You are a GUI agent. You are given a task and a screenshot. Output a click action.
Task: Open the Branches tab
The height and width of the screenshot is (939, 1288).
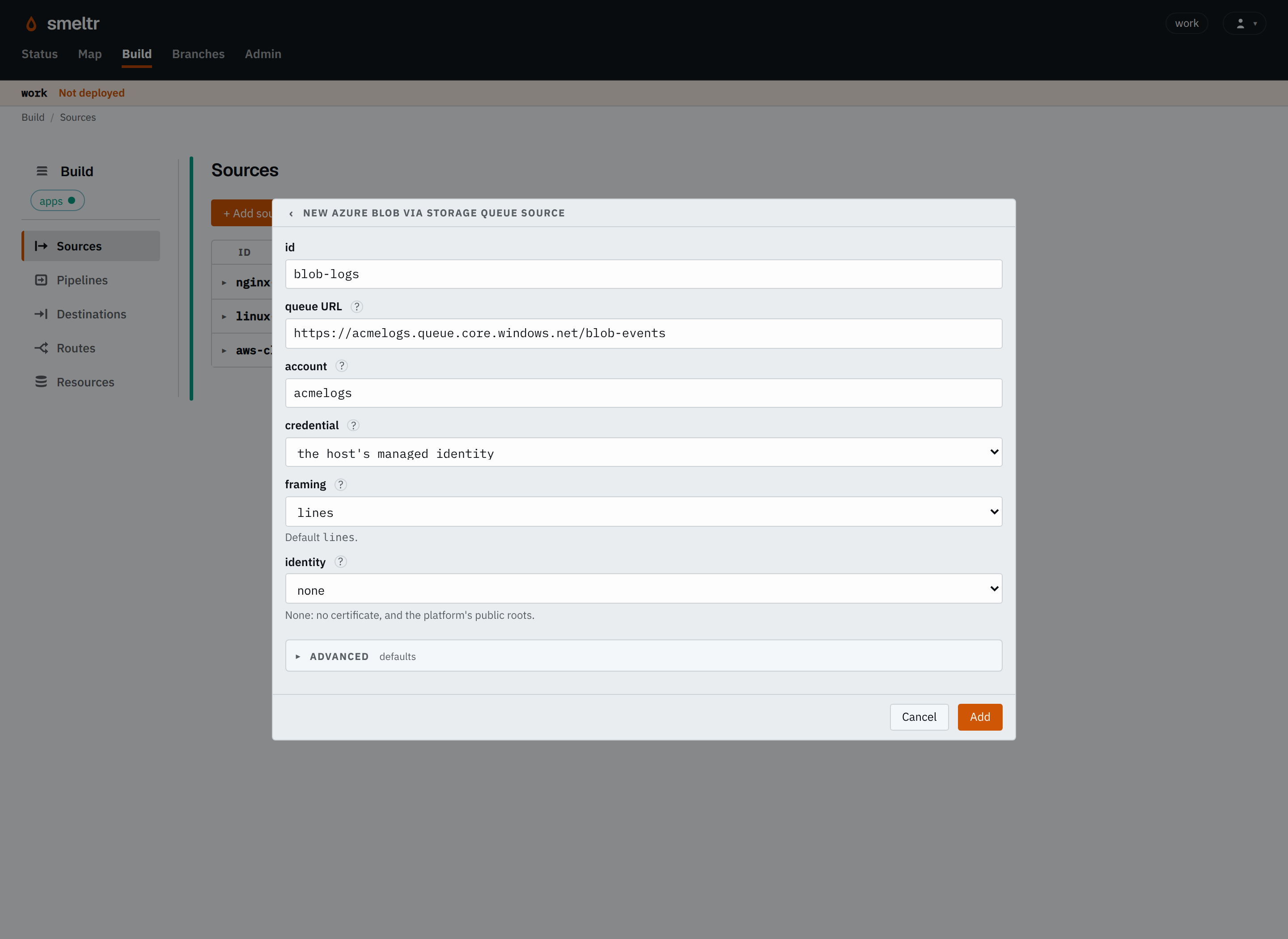coord(199,54)
